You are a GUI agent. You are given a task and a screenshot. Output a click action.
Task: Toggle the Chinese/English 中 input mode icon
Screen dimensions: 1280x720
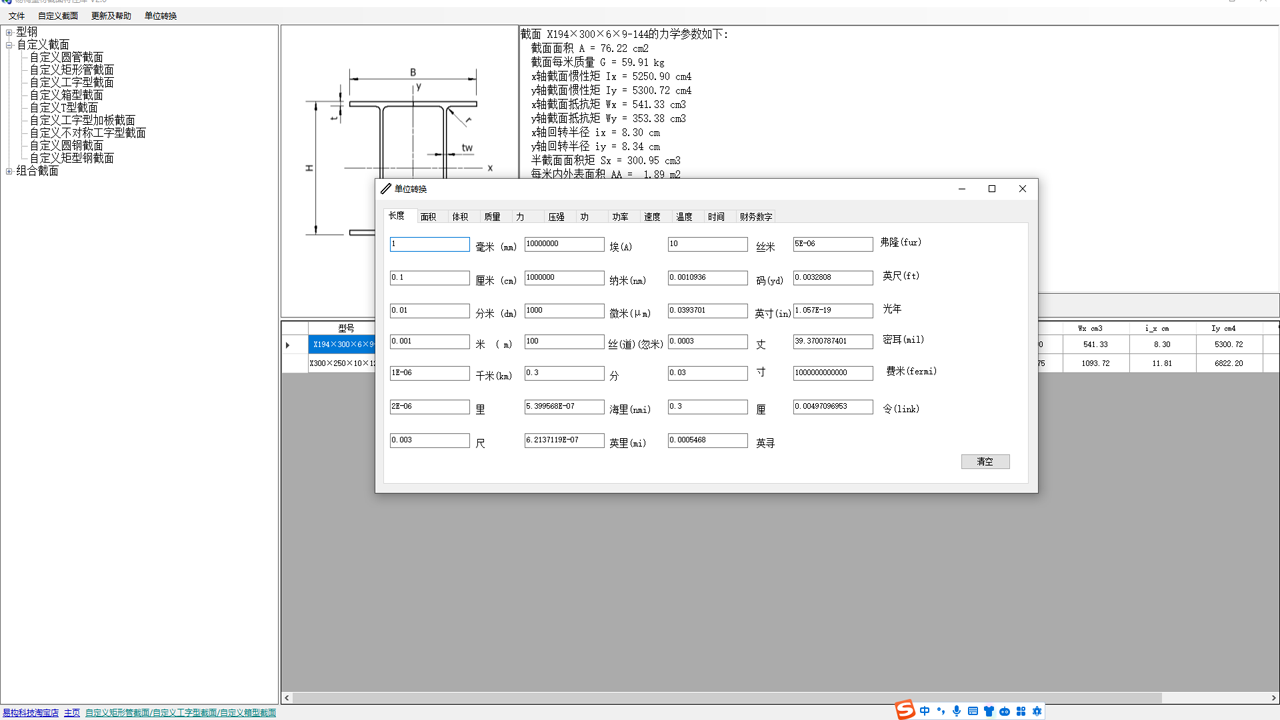925,711
